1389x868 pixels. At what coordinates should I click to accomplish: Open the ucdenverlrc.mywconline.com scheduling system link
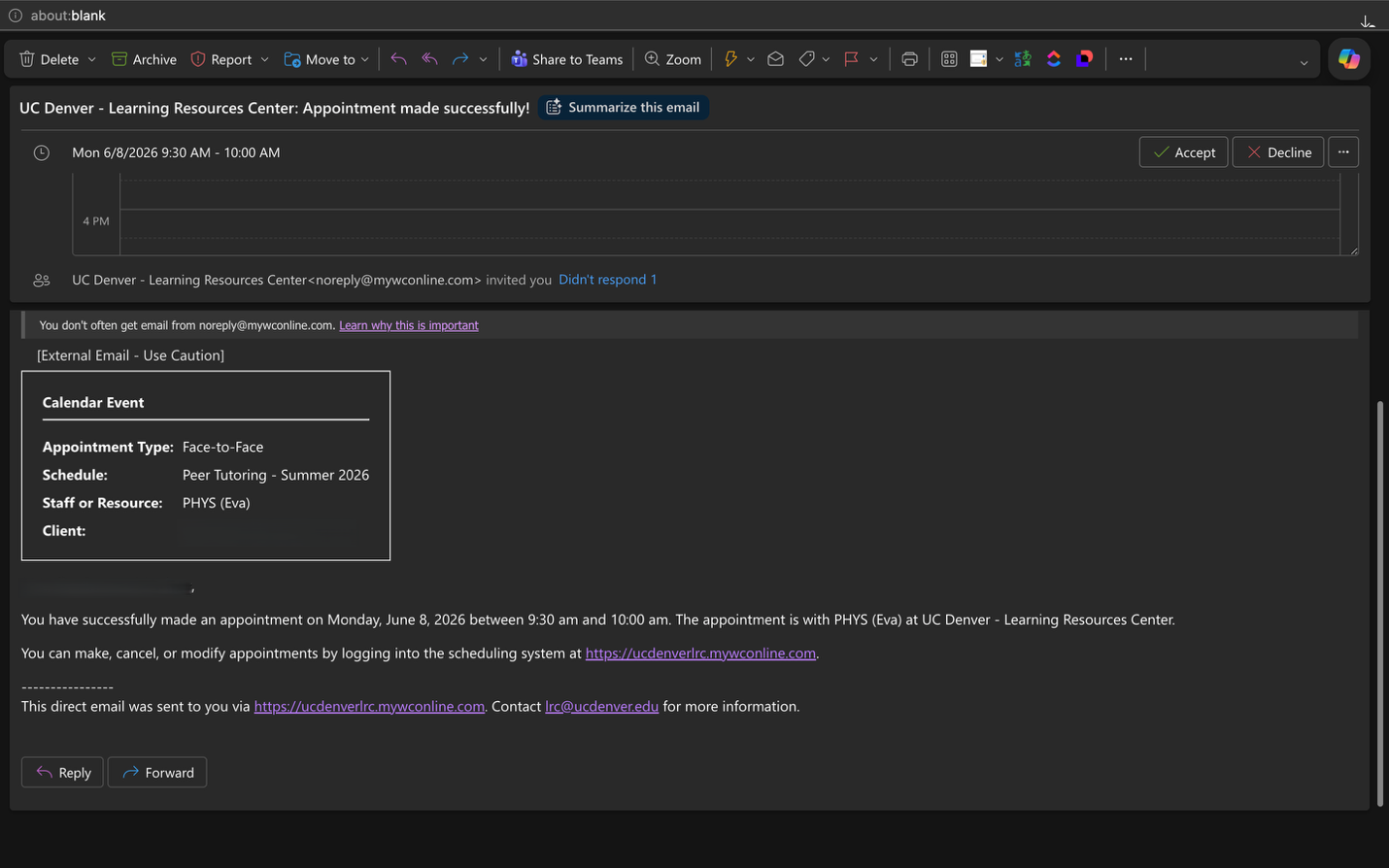(700, 653)
